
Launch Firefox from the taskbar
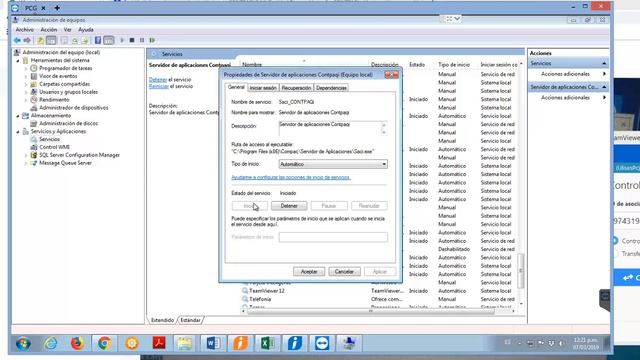pos(77,343)
